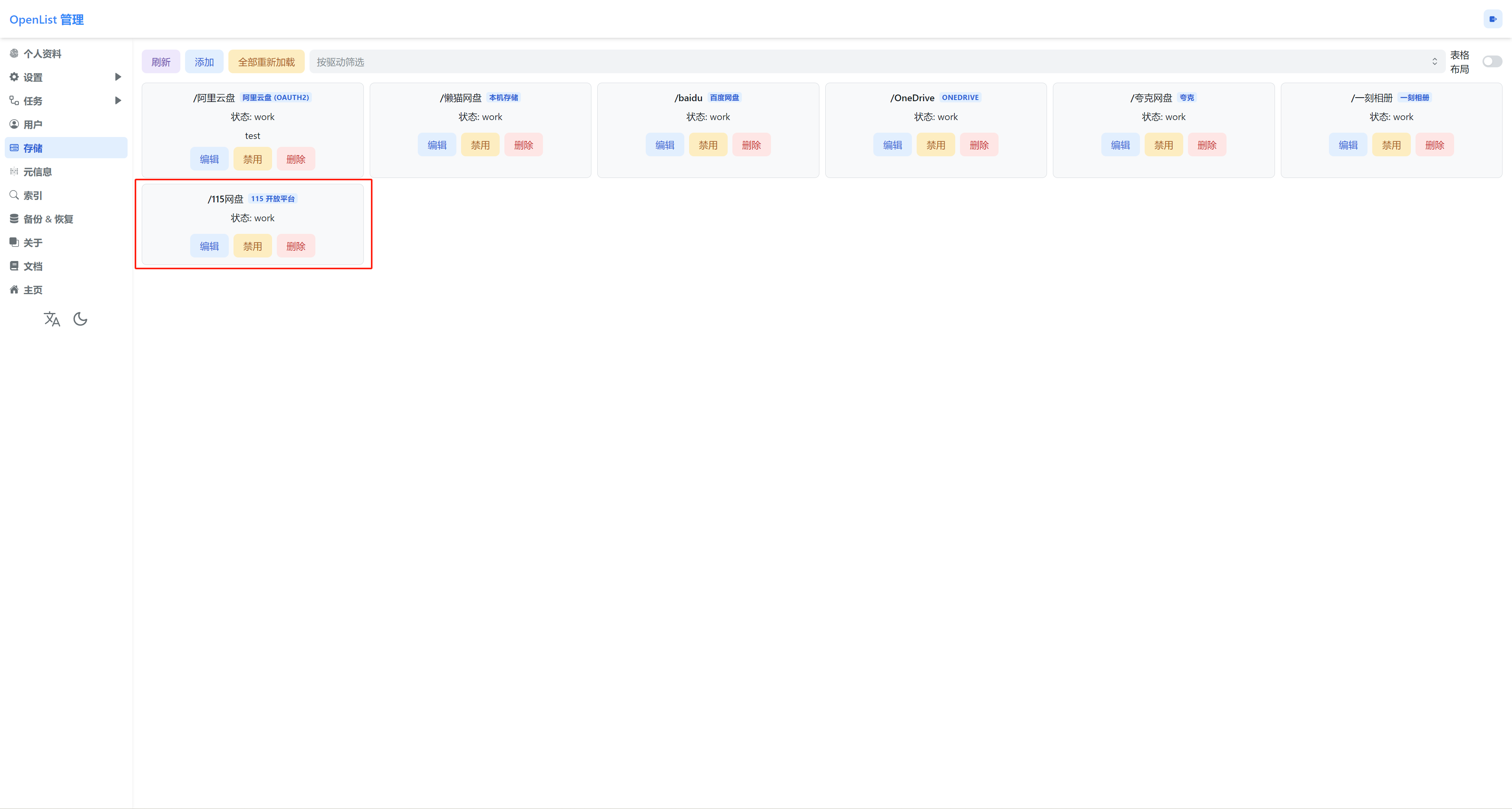The width and height of the screenshot is (1512, 809).
Task: Click the 全部重新加载 button
Action: tap(267, 61)
